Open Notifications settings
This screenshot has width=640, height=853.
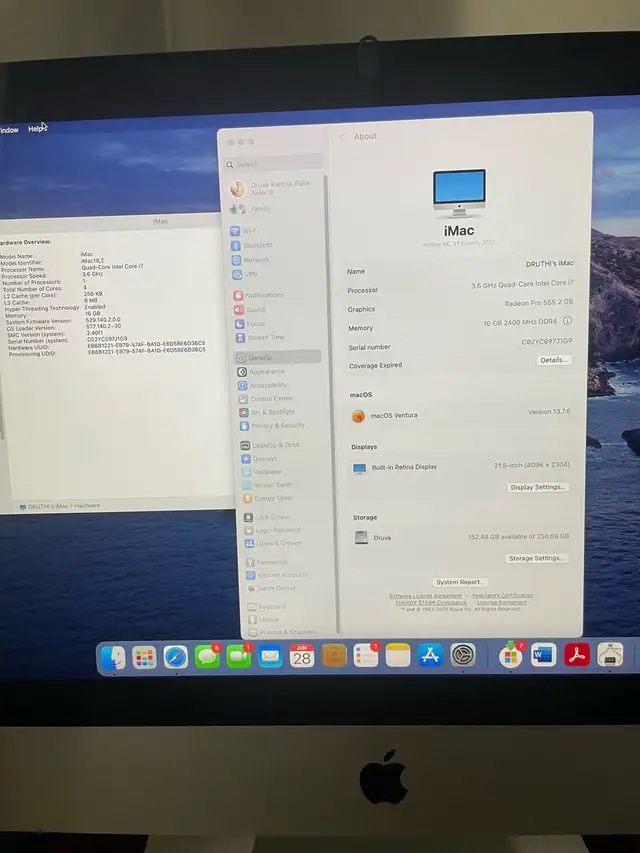[x=259, y=295]
